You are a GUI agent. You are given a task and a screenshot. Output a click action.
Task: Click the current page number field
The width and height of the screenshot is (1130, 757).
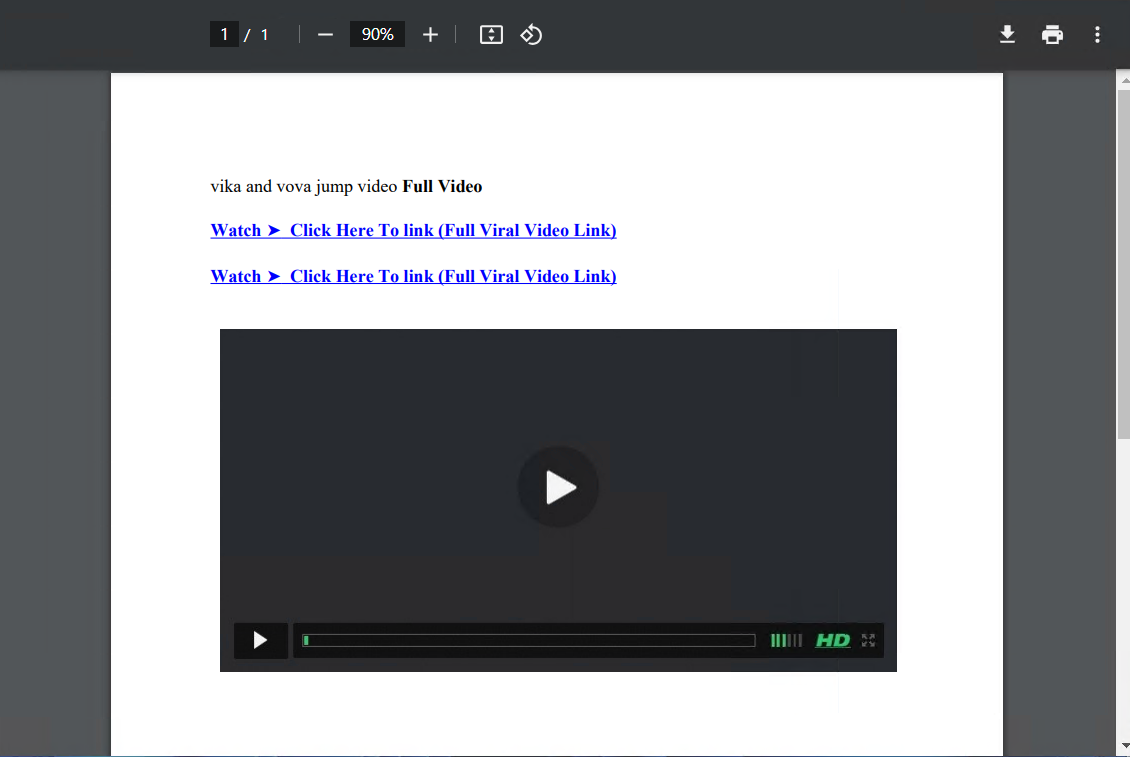tap(224, 35)
